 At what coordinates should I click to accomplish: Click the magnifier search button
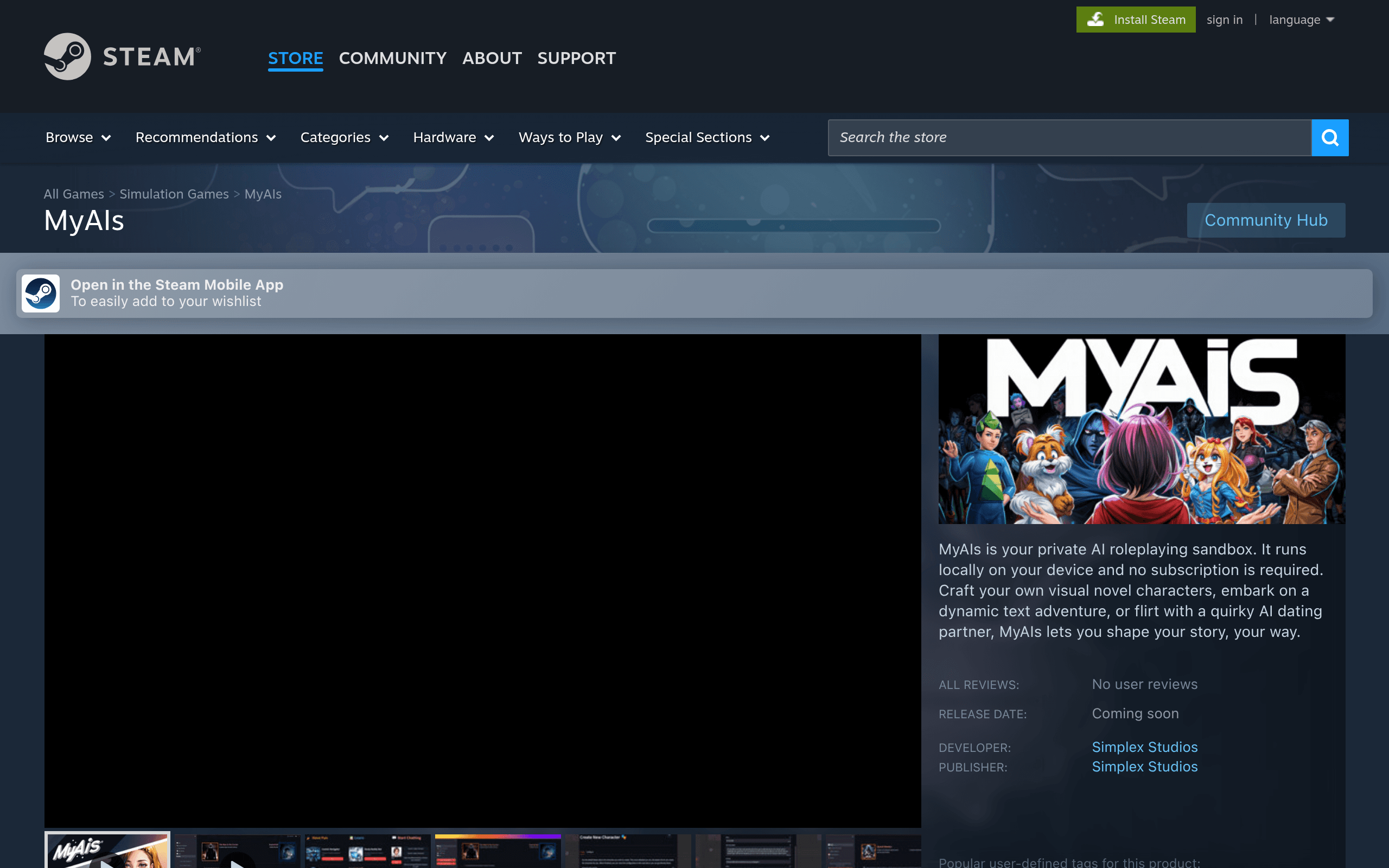point(1330,138)
